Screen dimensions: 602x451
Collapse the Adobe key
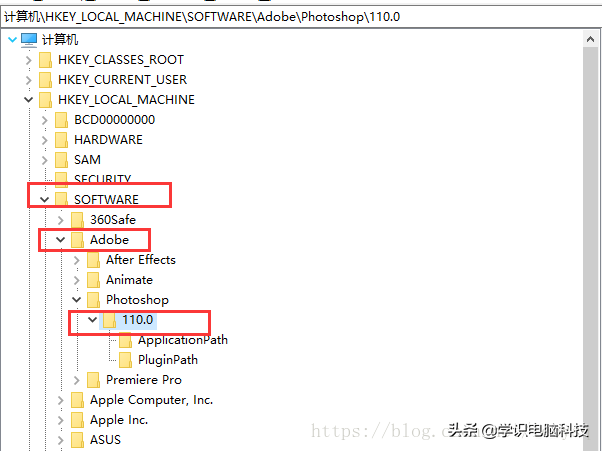click(61, 240)
